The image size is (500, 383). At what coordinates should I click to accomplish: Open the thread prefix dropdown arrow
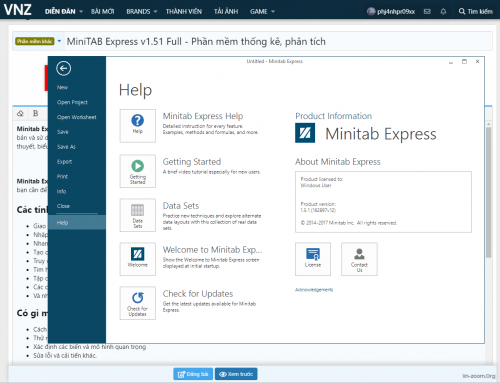59,41
